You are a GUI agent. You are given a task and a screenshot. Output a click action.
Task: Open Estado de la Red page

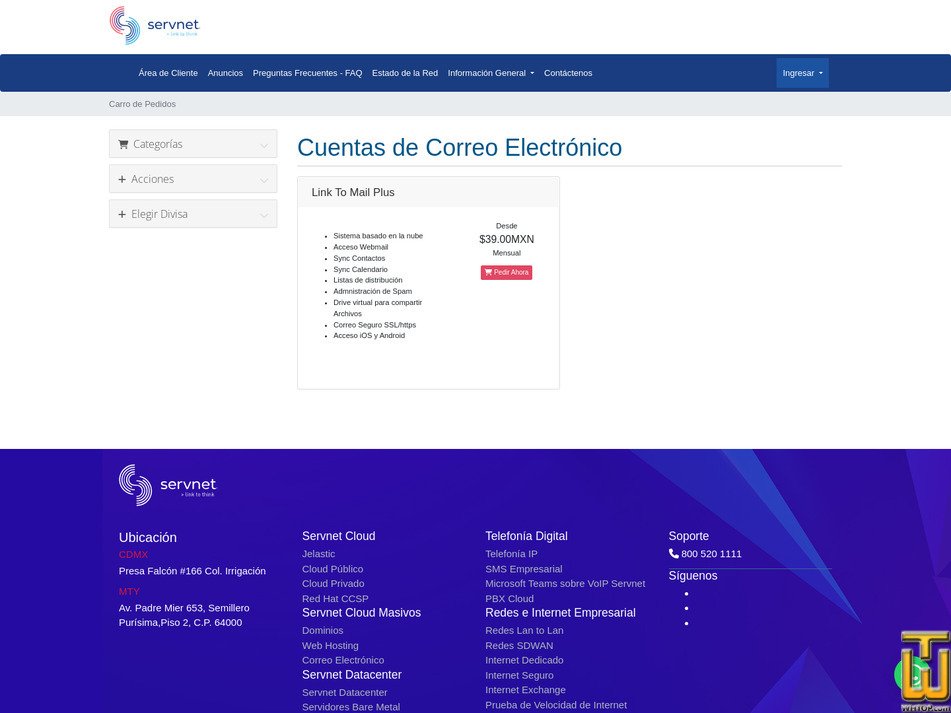pos(405,73)
